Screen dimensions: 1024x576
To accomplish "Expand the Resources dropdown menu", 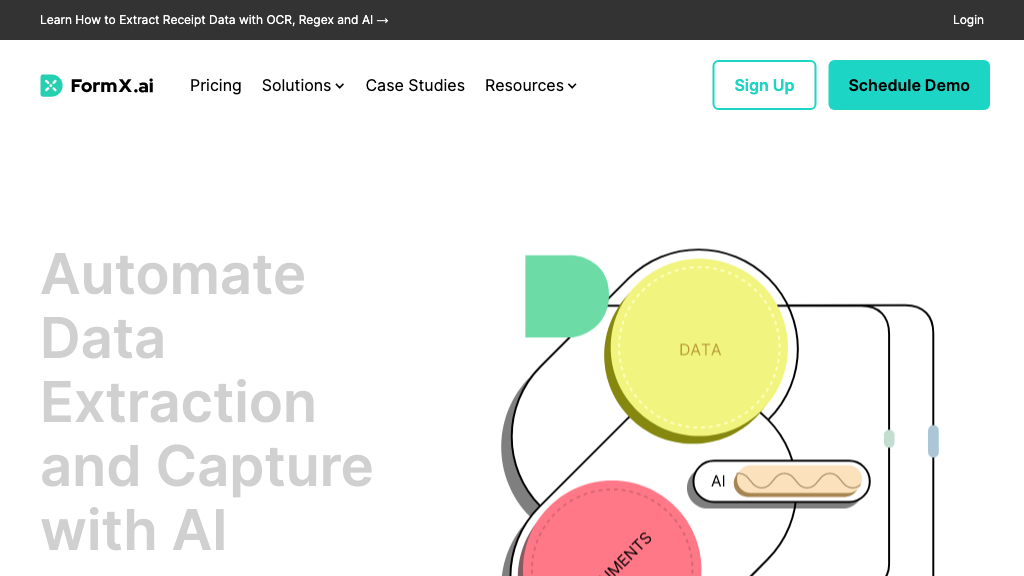I will (x=524, y=86).
